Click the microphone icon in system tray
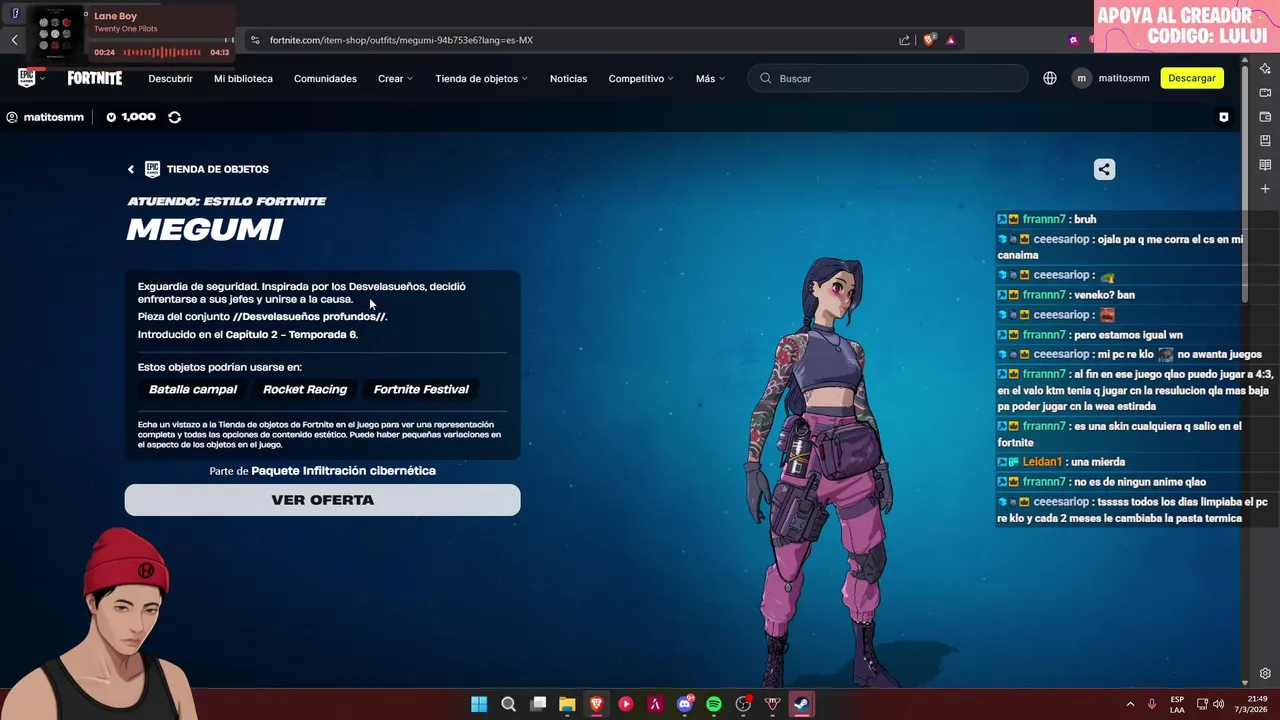 point(1152,704)
